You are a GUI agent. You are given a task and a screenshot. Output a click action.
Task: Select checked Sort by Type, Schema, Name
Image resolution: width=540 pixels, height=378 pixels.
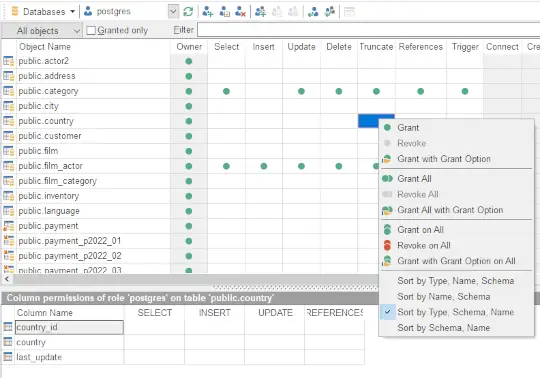point(456,312)
